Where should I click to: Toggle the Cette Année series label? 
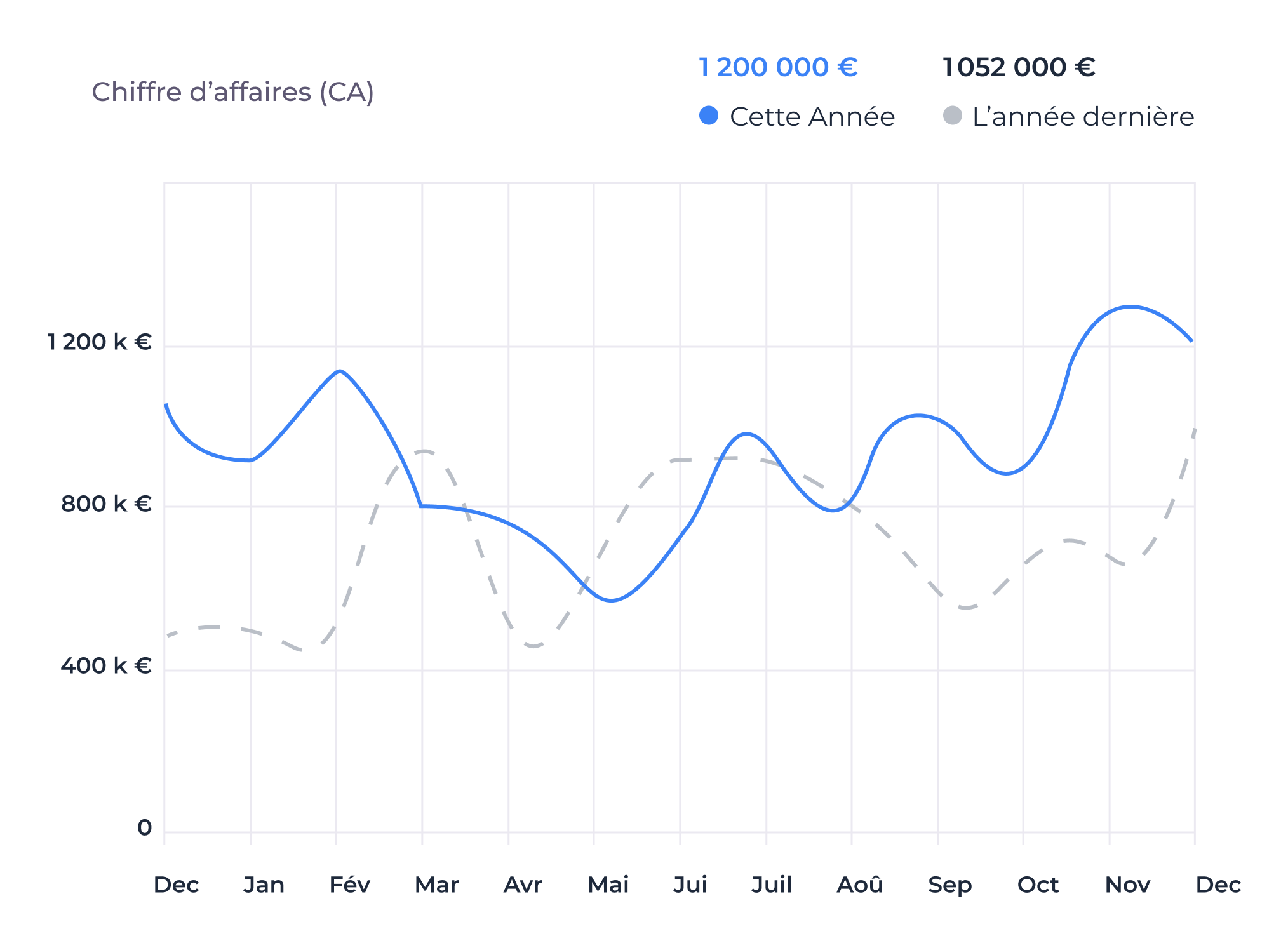coord(812,117)
